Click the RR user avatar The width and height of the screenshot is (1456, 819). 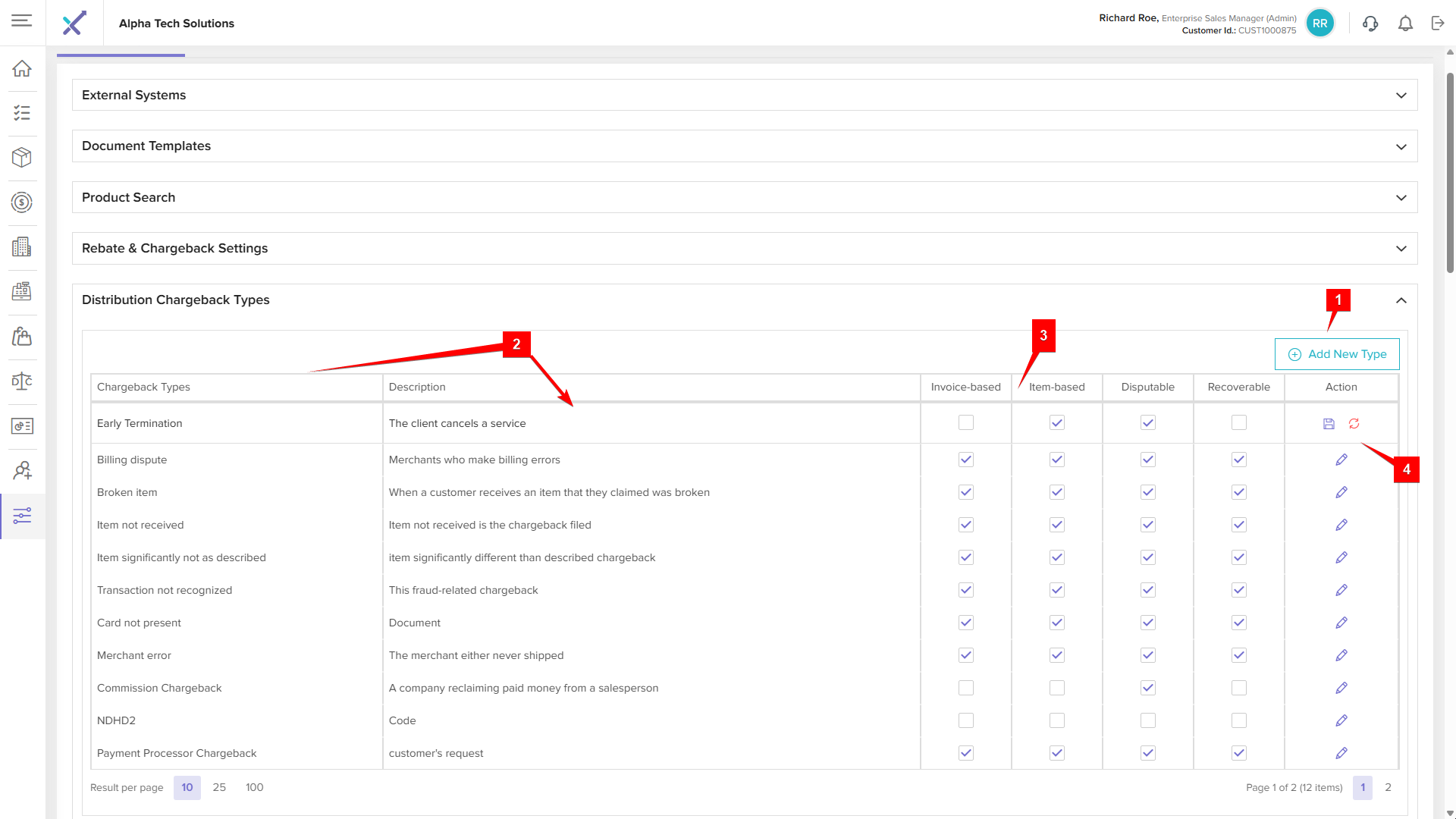coord(1319,24)
